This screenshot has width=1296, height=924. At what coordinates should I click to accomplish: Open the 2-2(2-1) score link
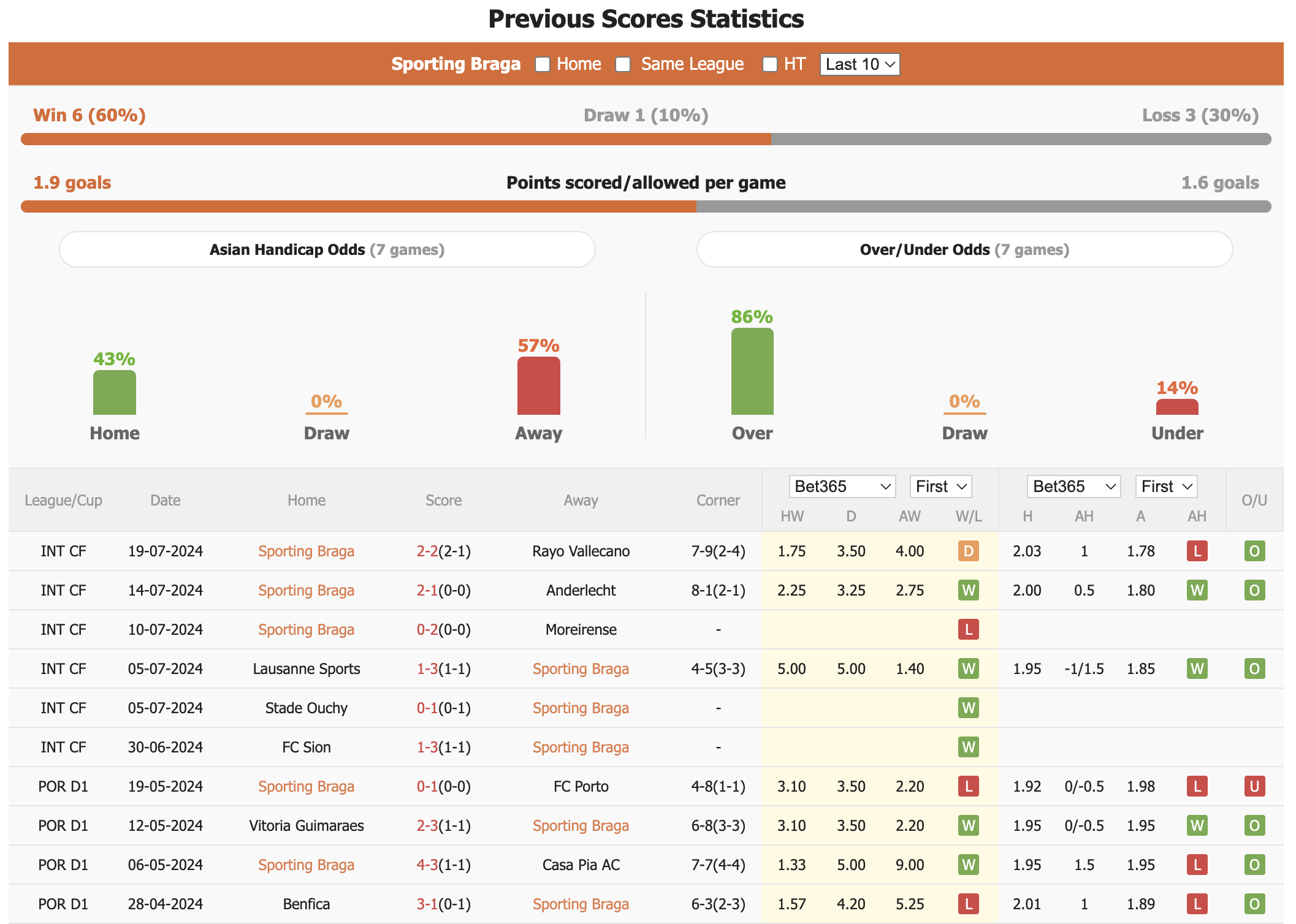coord(444,551)
